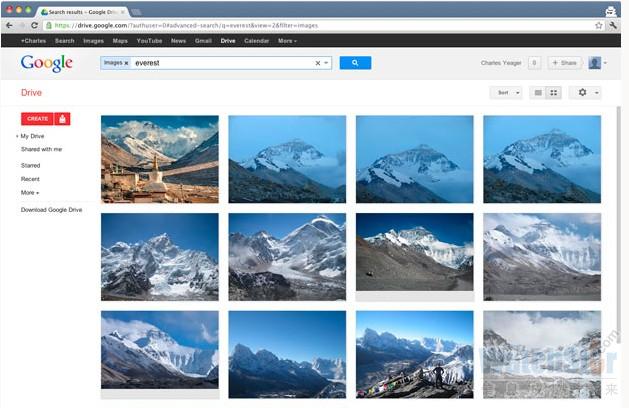This screenshot has height=408, width=629.
Task: Expand the More section in sidebar
Action: pos(30,192)
